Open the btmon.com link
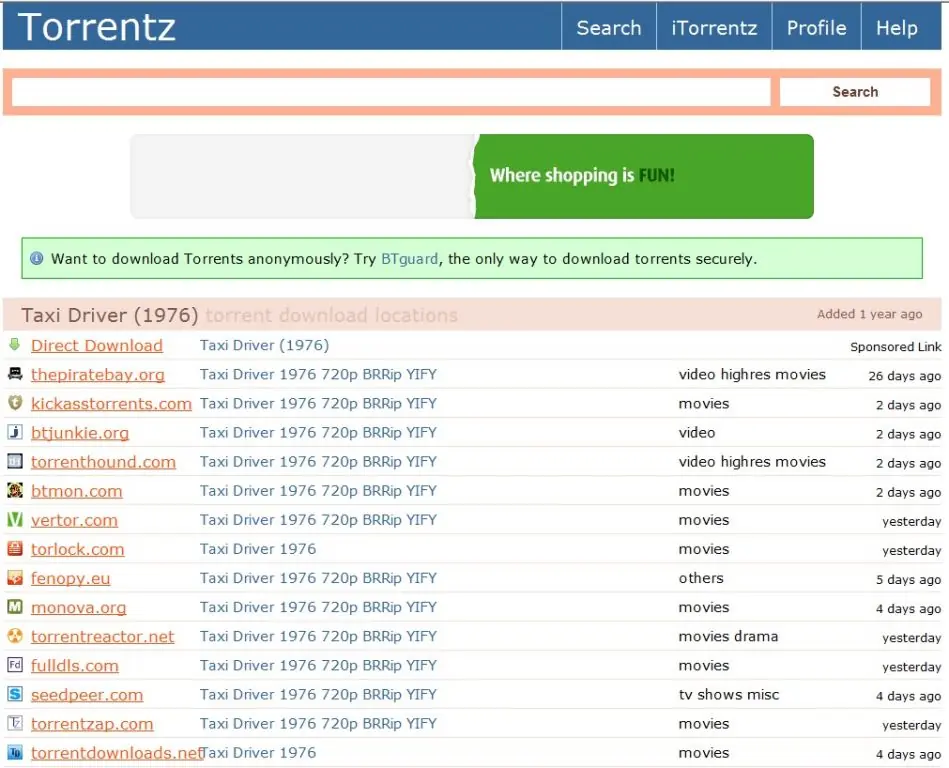The width and height of the screenshot is (949, 768). pos(77,491)
